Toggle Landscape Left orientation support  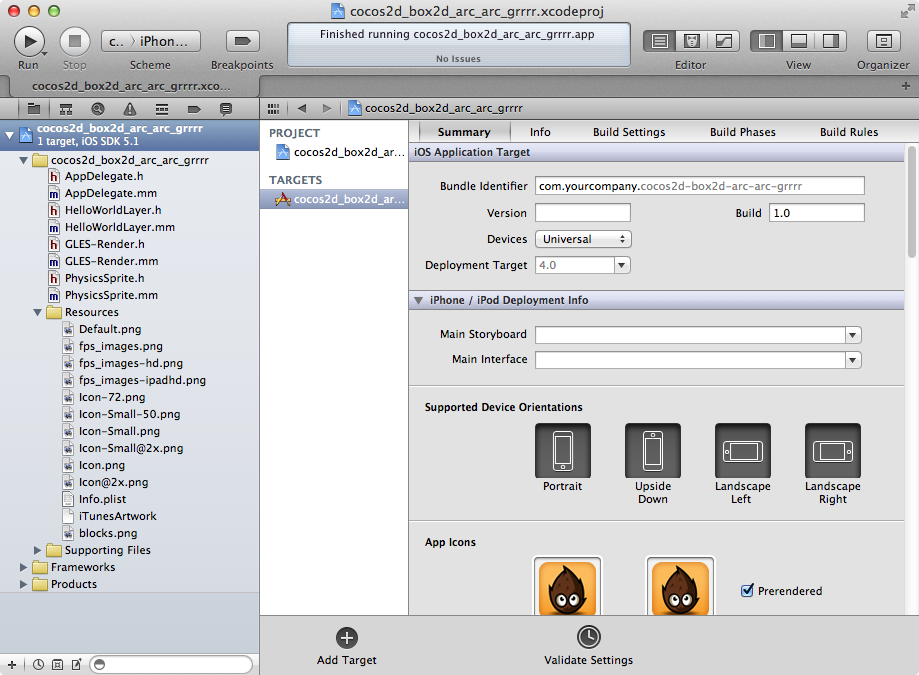pos(743,450)
